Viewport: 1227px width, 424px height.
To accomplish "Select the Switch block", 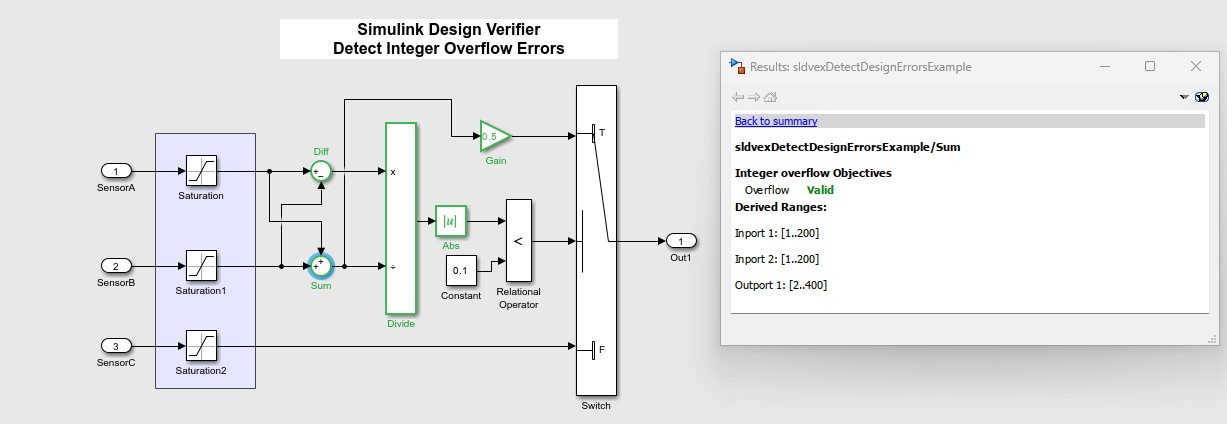I will tap(596, 240).
